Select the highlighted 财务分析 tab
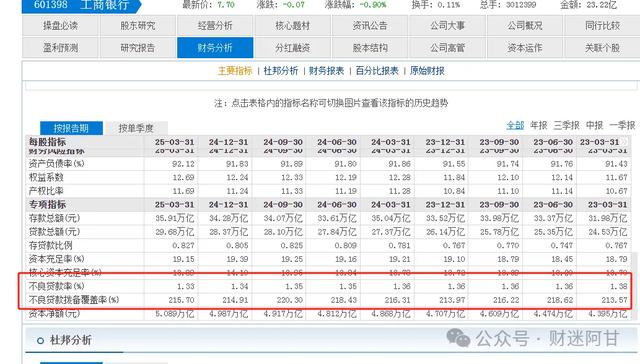640x364 pixels. [215, 48]
